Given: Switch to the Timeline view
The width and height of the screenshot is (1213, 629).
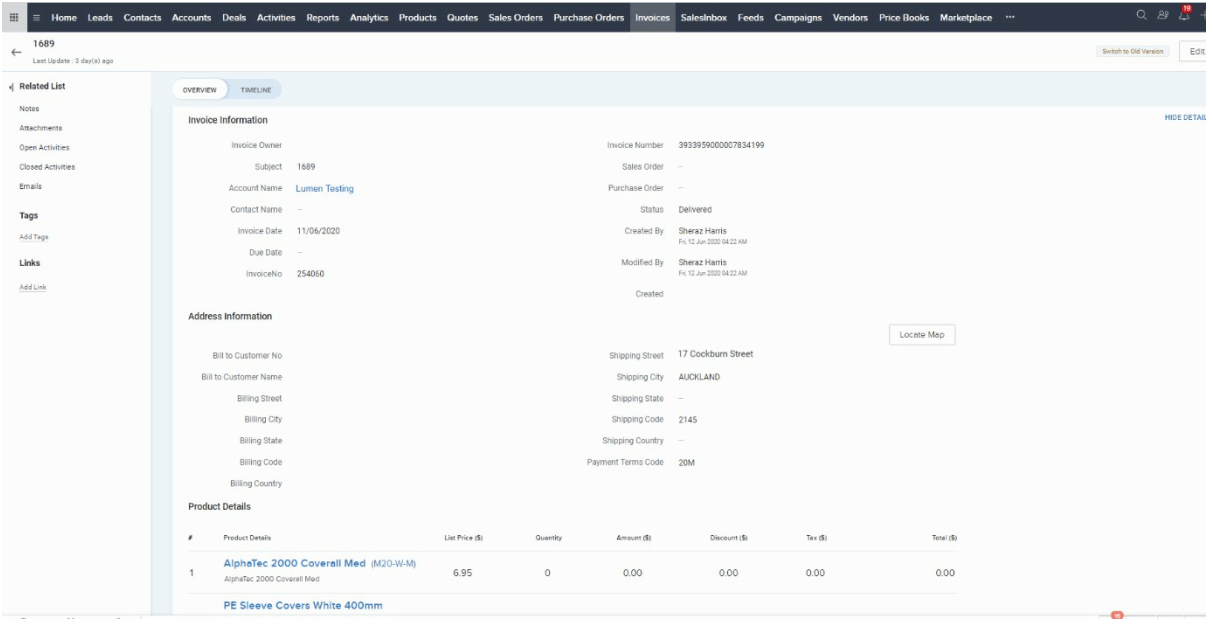Looking at the screenshot, I should coord(256,90).
